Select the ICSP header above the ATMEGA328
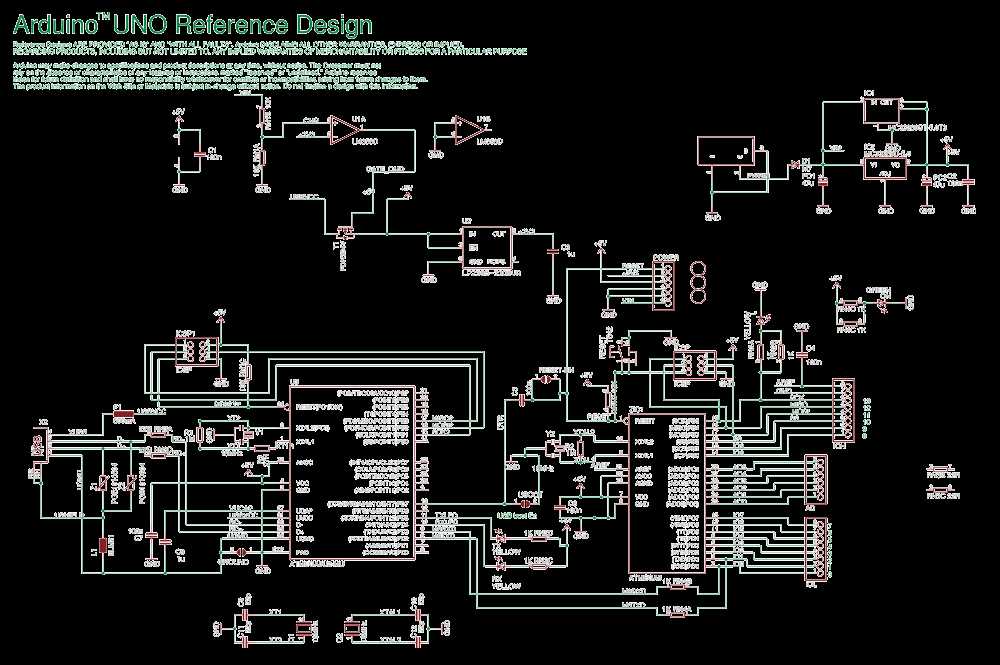This screenshot has width=1000, height=665. [x=695, y=365]
